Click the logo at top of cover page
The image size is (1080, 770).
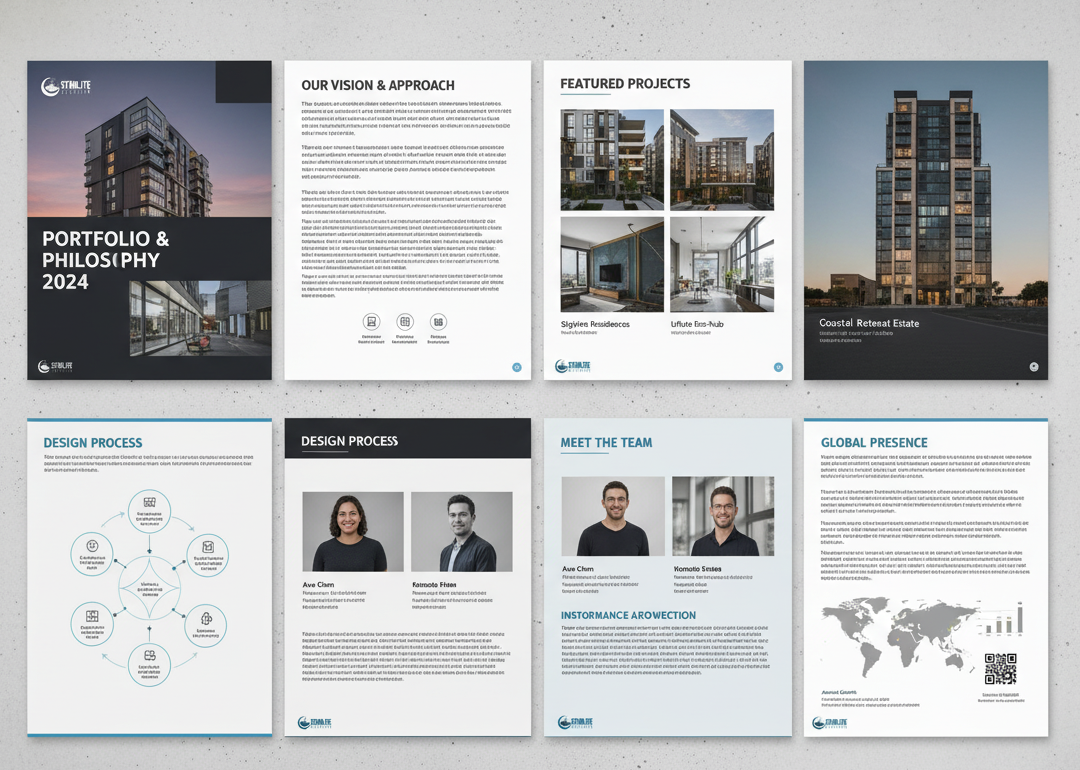(66, 88)
